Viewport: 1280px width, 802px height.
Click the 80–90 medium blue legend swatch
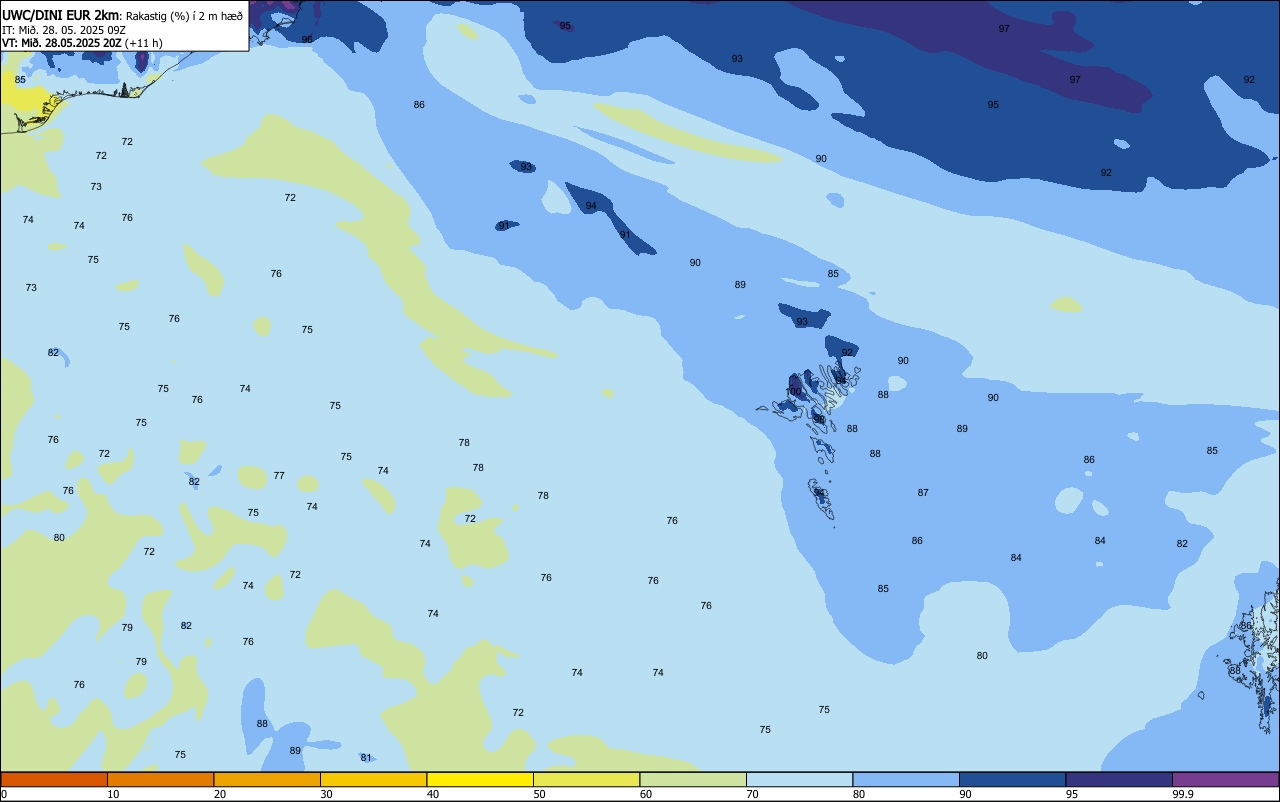pos(906,779)
